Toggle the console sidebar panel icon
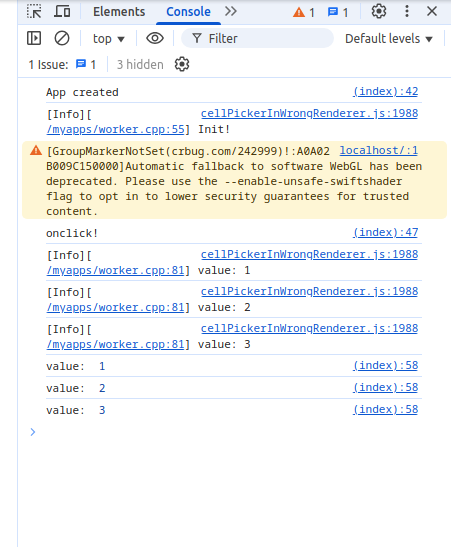This screenshot has height=547, width=451. pyautogui.click(x=34, y=38)
